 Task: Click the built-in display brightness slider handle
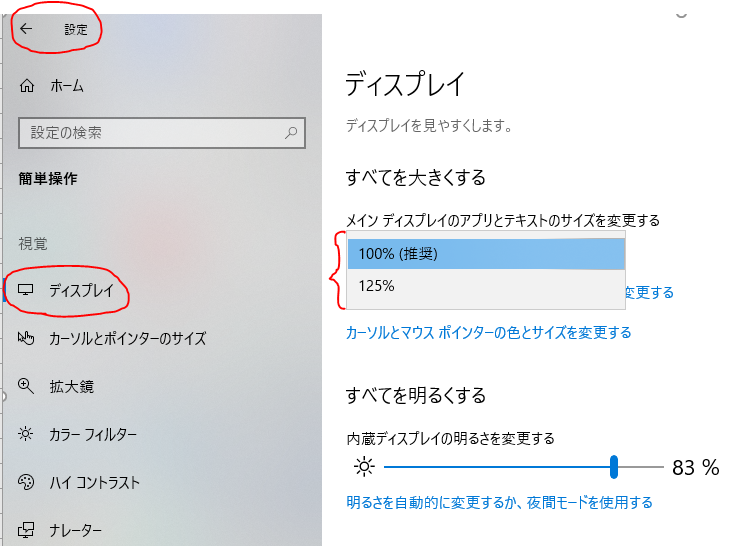(x=614, y=467)
